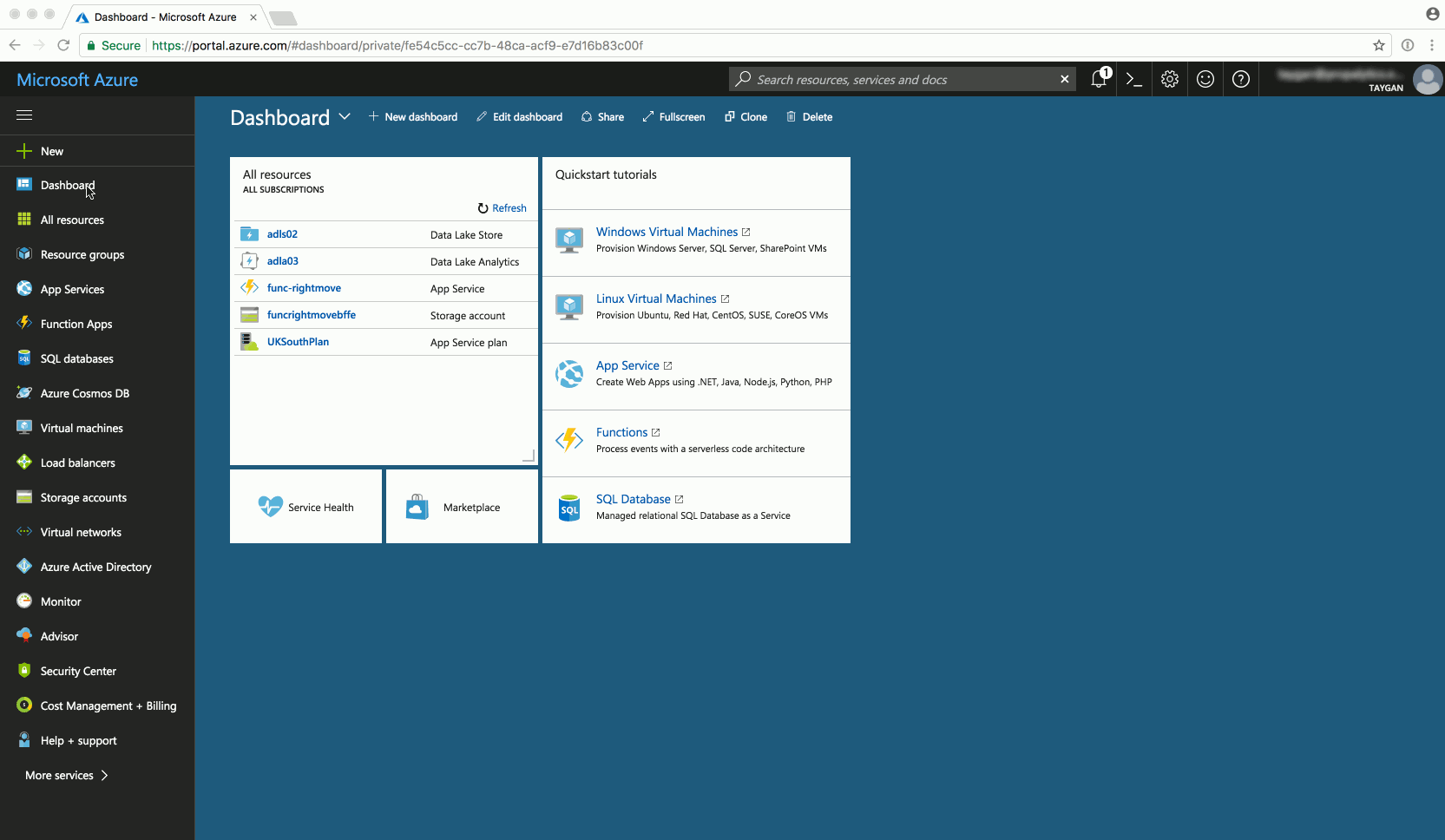Screen dimensions: 1445x840
Task: Click the feedback smiley icon
Action: [1205, 79]
